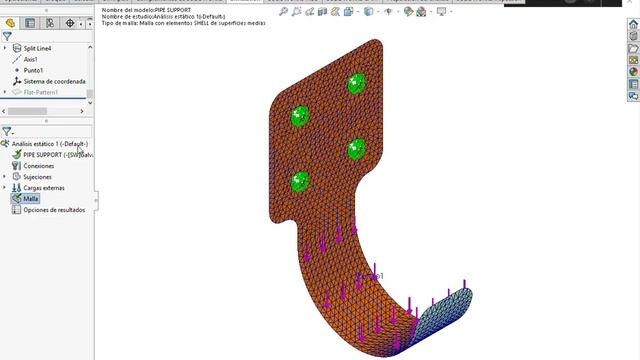Viewport: 640px width, 360px height.
Task: Open Appearances, Scenes and Decals pane
Action: pos(633,72)
